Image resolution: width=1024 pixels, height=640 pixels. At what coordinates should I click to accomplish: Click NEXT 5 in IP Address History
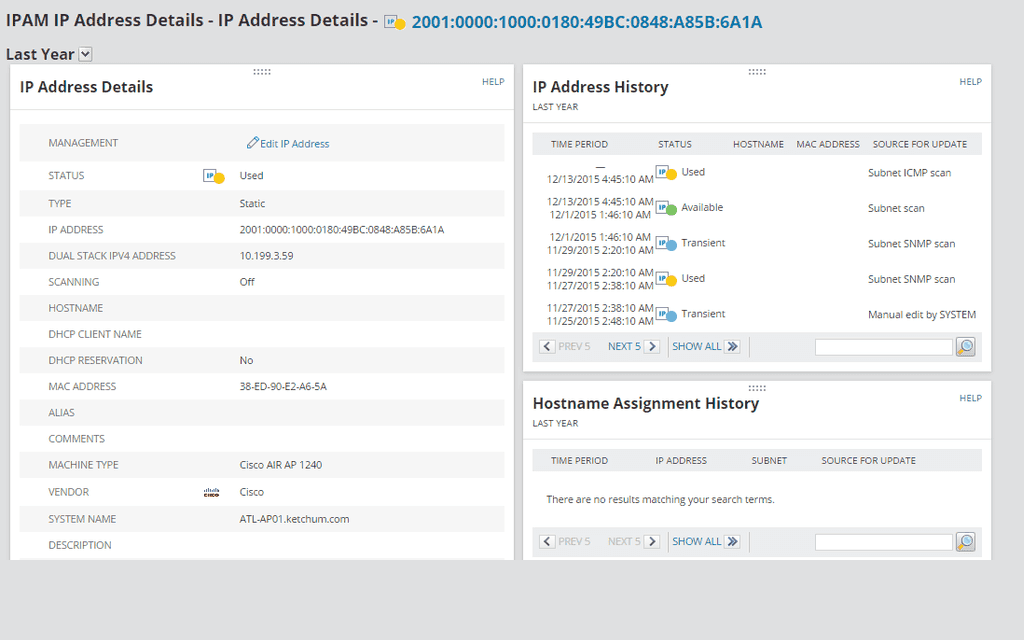point(630,345)
